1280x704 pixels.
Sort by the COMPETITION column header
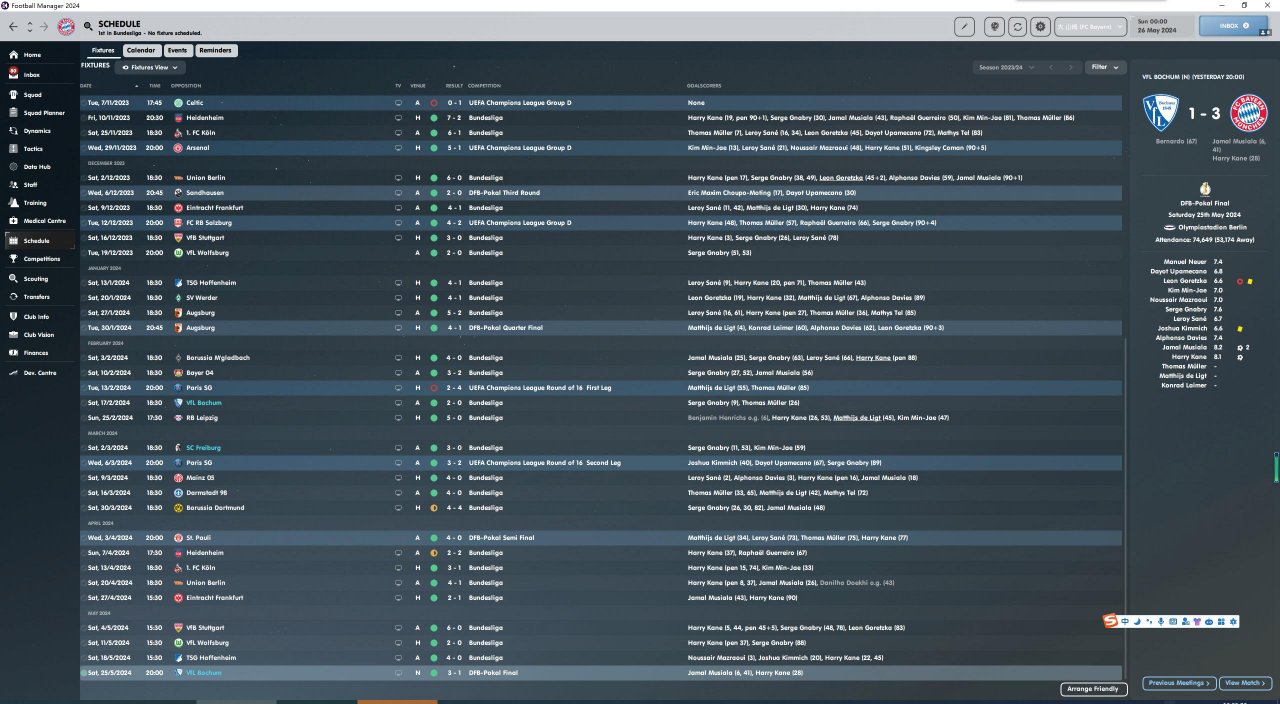[484, 86]
